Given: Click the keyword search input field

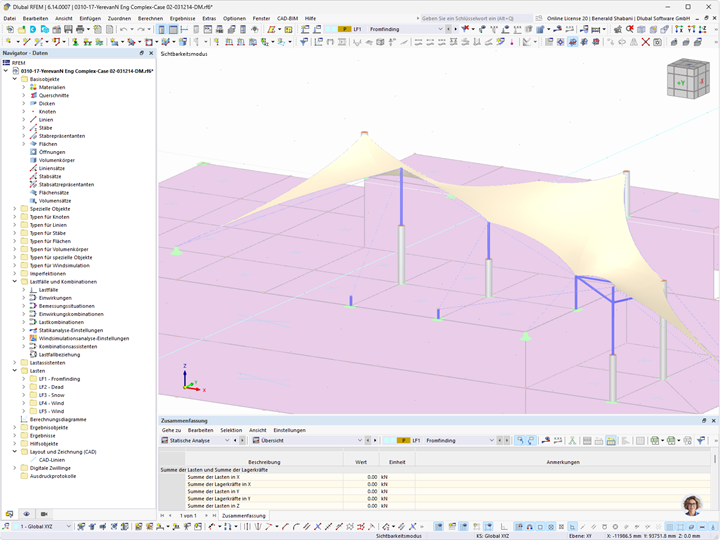Looking at the screenshot, I should point(476,18).
